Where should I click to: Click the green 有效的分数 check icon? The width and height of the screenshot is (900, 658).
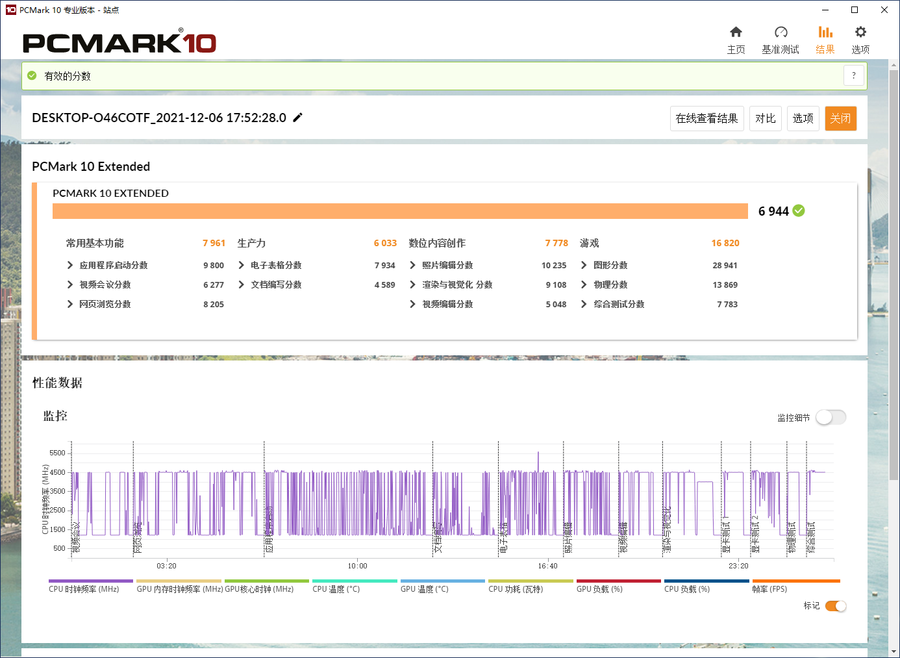32,76
